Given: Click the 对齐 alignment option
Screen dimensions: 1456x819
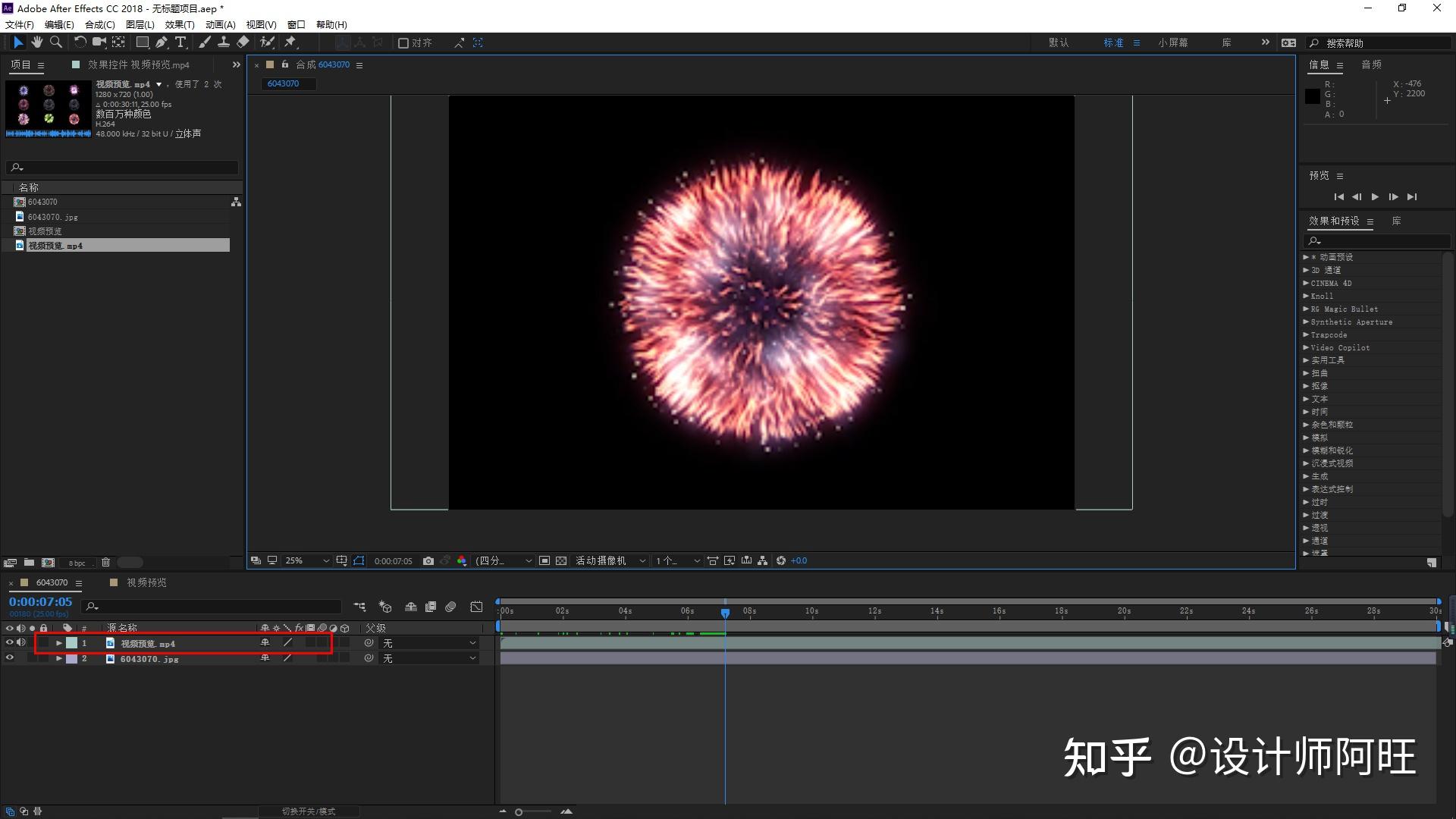Looking at the screenshot, I should pyautogui.click(x=416, y=42).
